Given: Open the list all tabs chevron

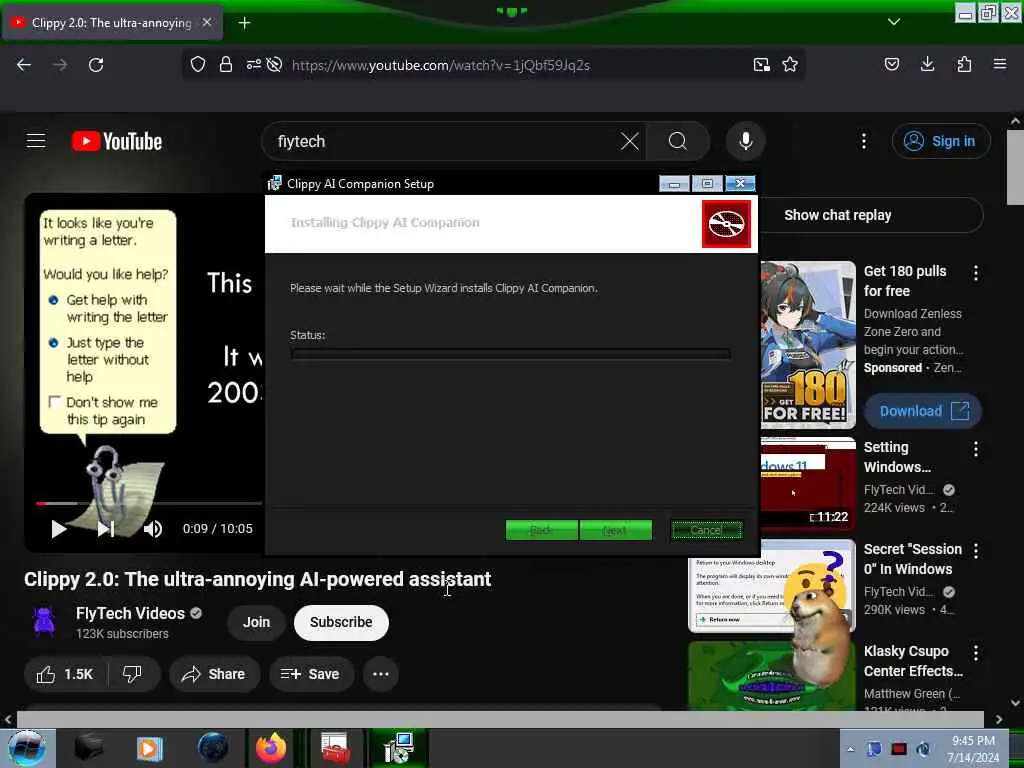Looking at the screenshot, I should point(894,22).
